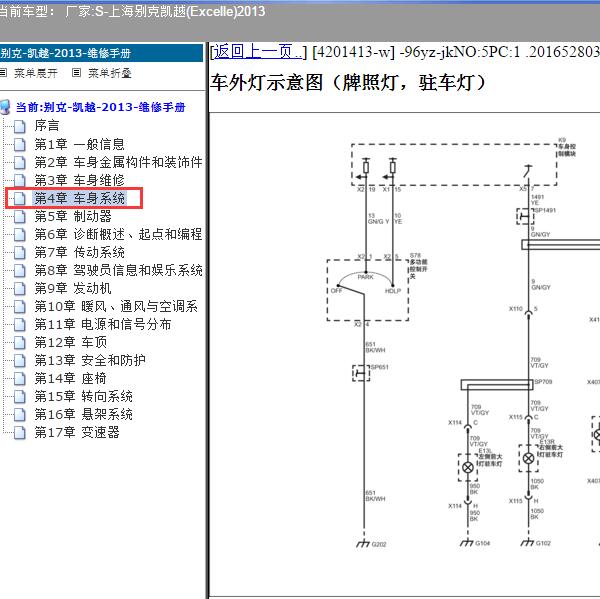Open 第1章 一般信息
This screenshot has height=599, width=600.
click(80, 144)
